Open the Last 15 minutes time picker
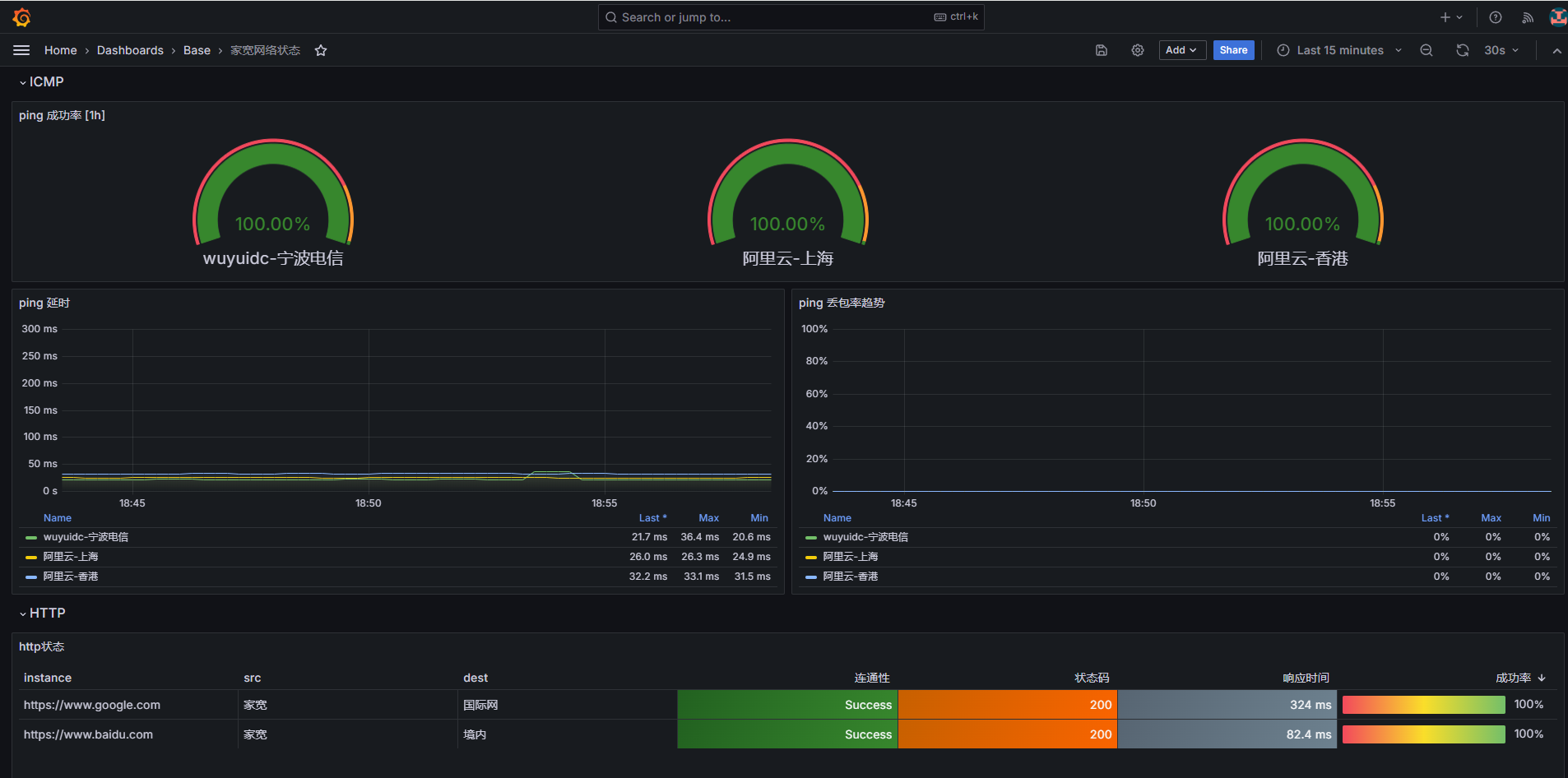1568x778 pixels. pos(1339,50)
